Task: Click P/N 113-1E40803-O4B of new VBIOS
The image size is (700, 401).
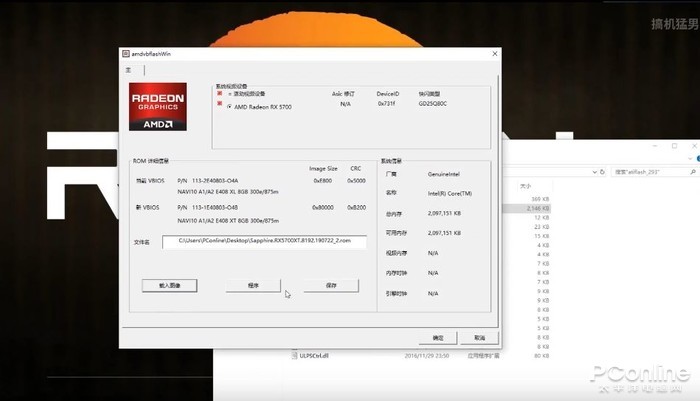Action: coord(208,208)
